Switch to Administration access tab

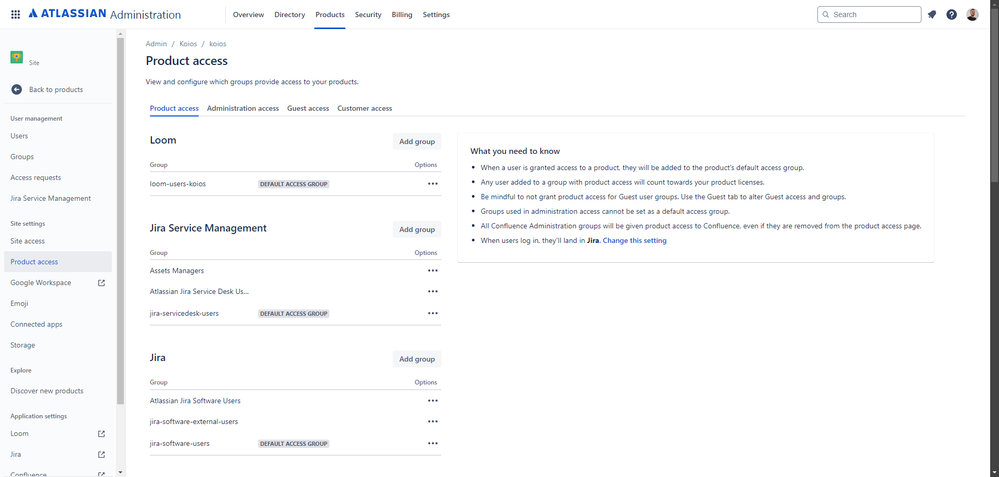243,108
